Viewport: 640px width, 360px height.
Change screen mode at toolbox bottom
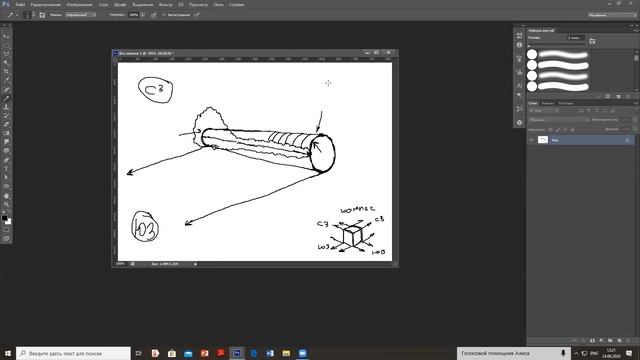(x=6, y=238)
